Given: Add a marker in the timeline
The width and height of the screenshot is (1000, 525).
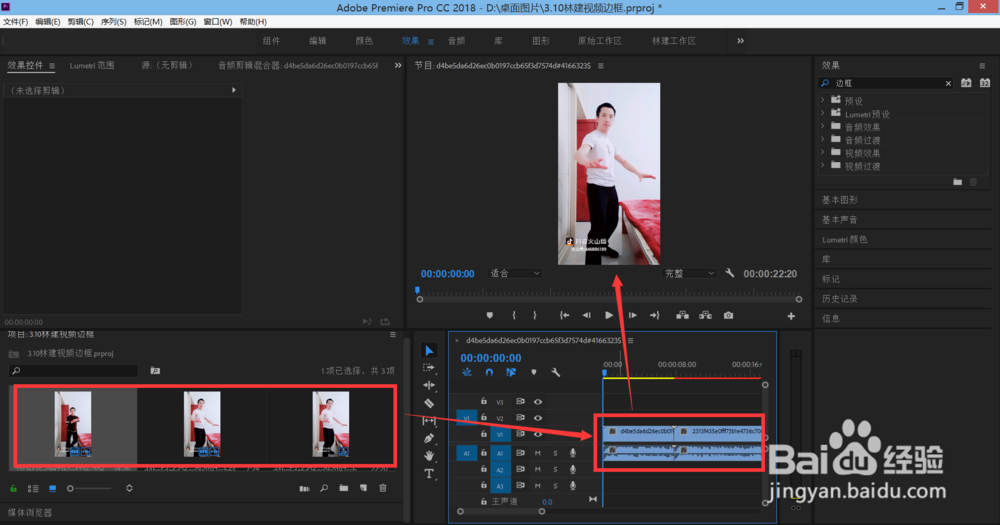Looking at the screenshot, I should pyautogui.click(x=534, y=372).
